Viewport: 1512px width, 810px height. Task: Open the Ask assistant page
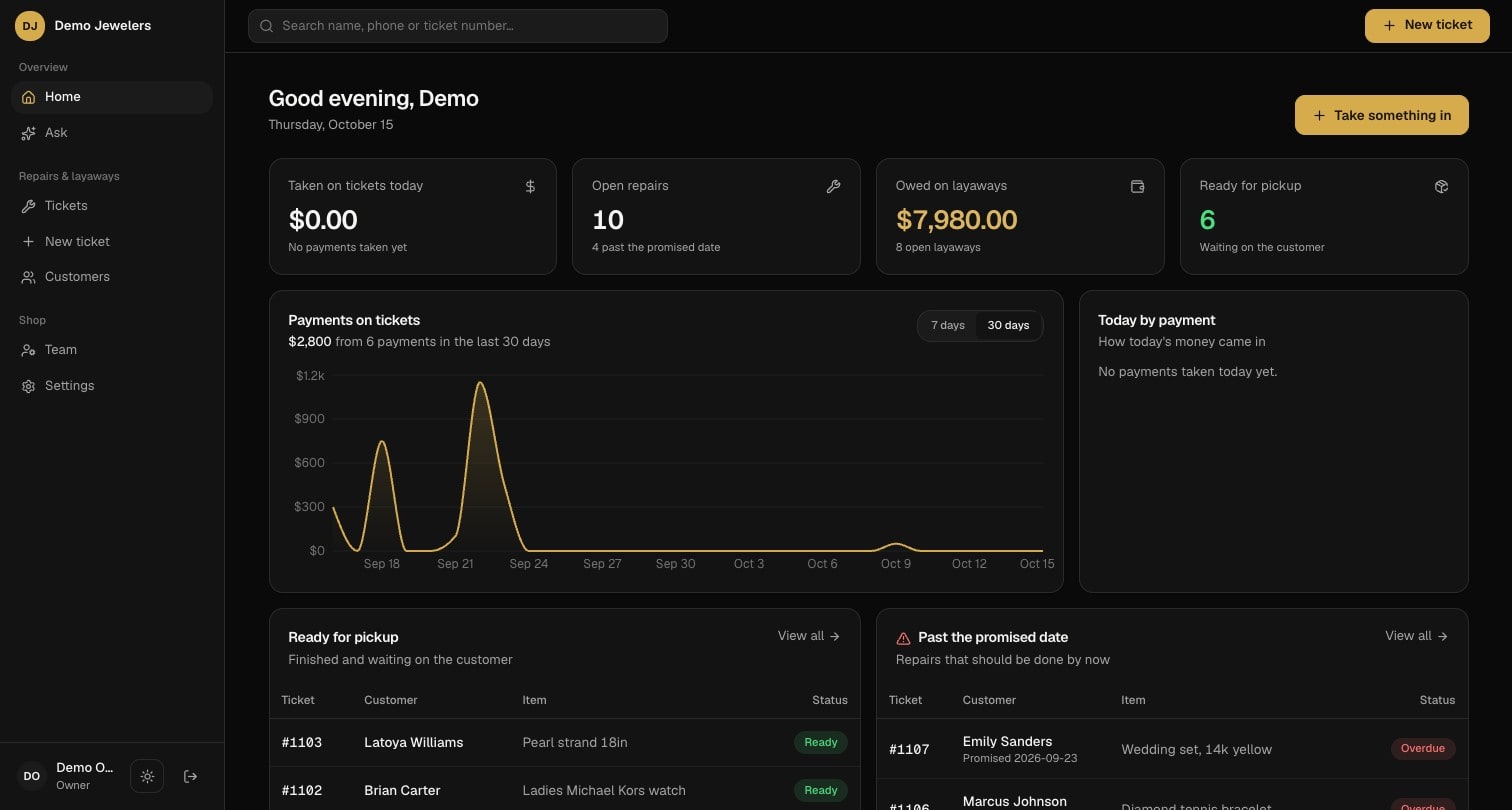[x=112, y=133]
